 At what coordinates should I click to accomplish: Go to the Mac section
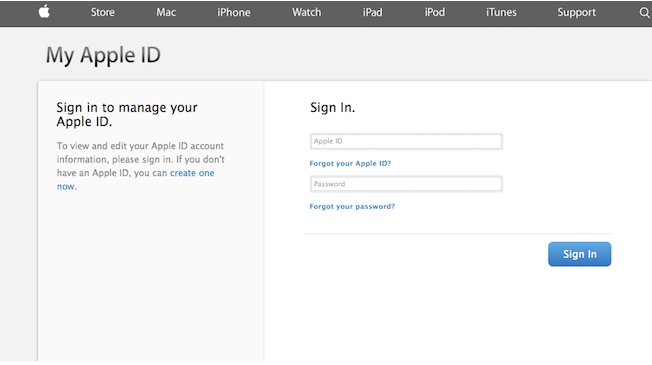(166, 12)
